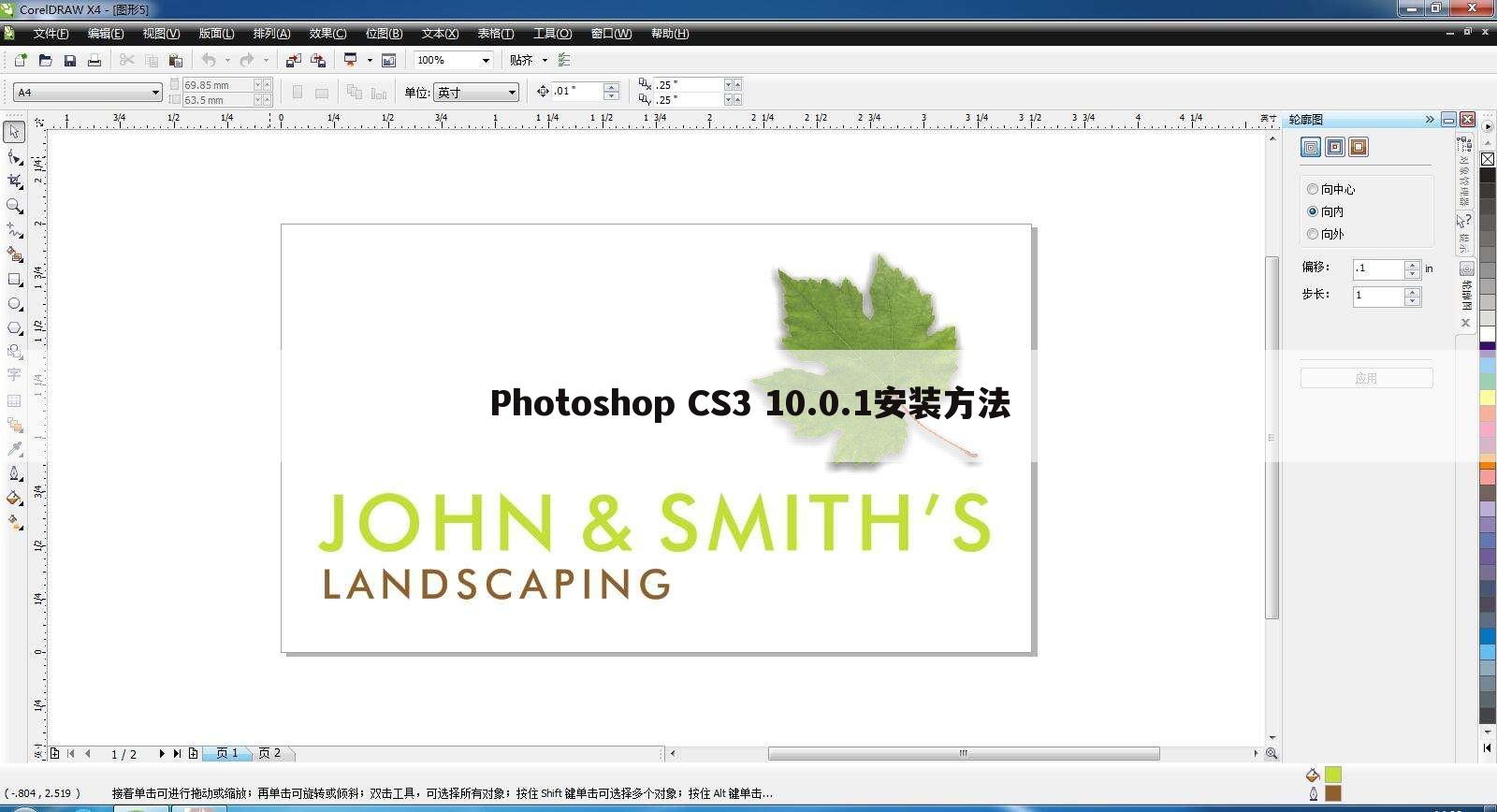Open the Application Launcher dropdown arrow
This screenshot has width=1497, height=812.
369,60
